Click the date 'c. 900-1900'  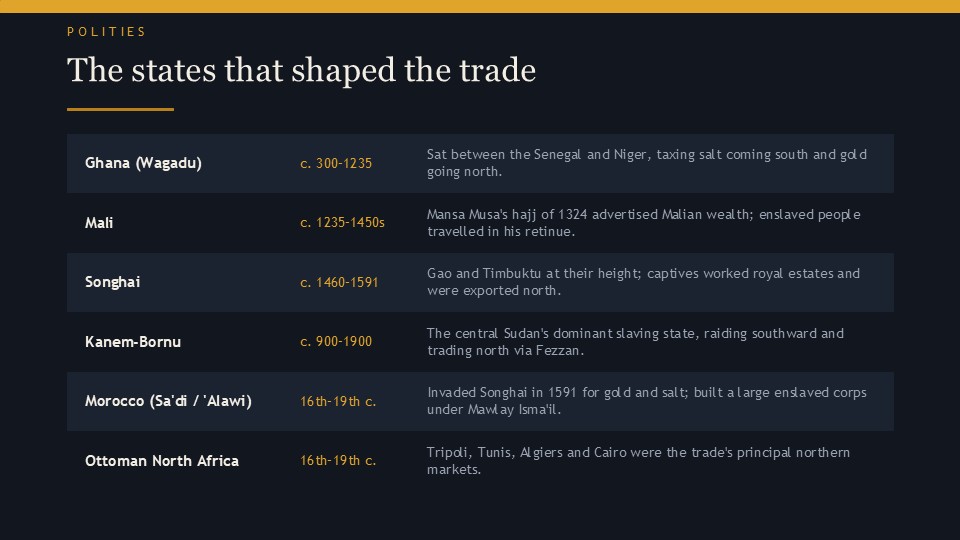point(336,342)
